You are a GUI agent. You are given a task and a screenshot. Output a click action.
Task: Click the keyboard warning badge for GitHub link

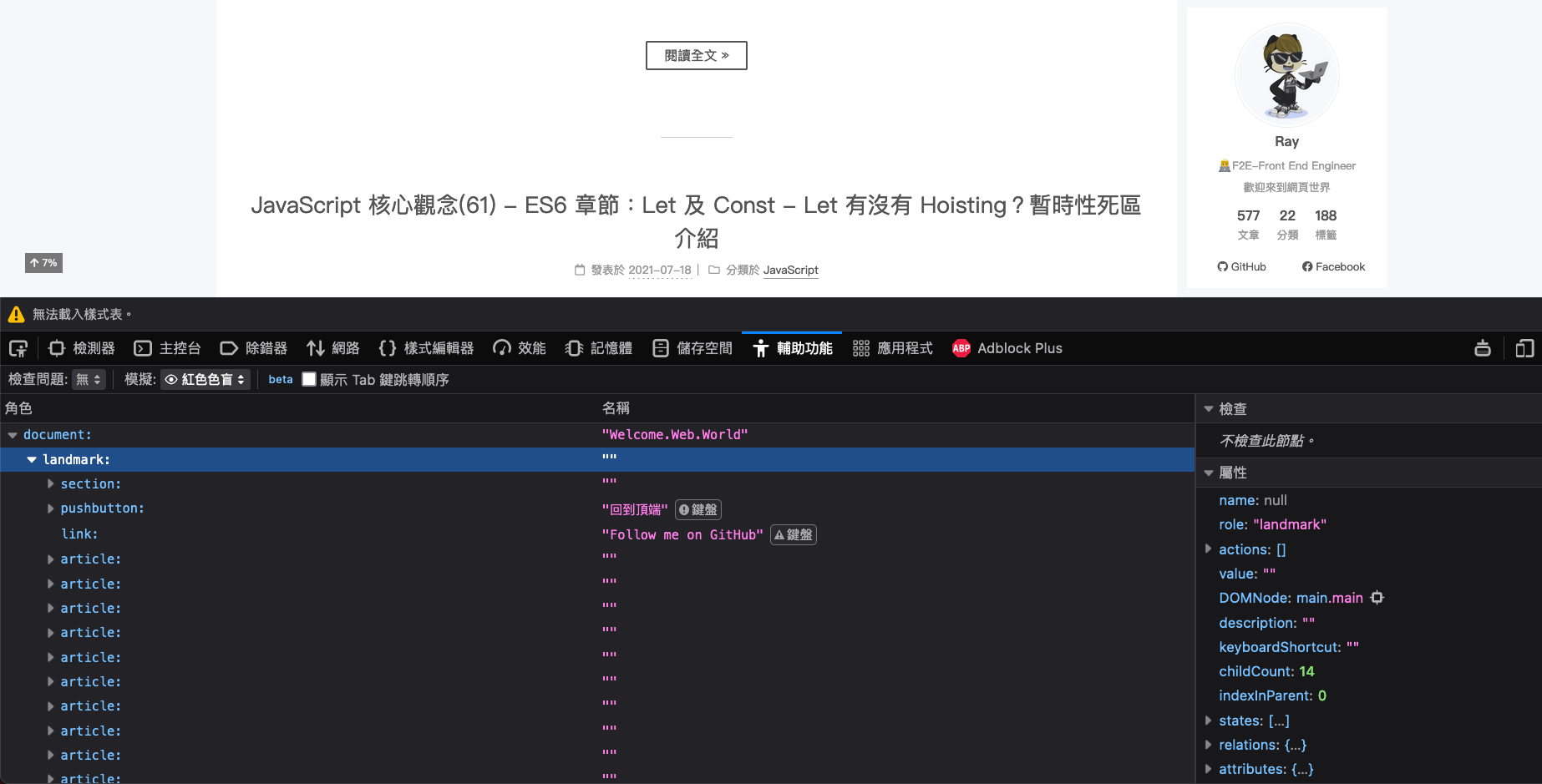(793, 535)
